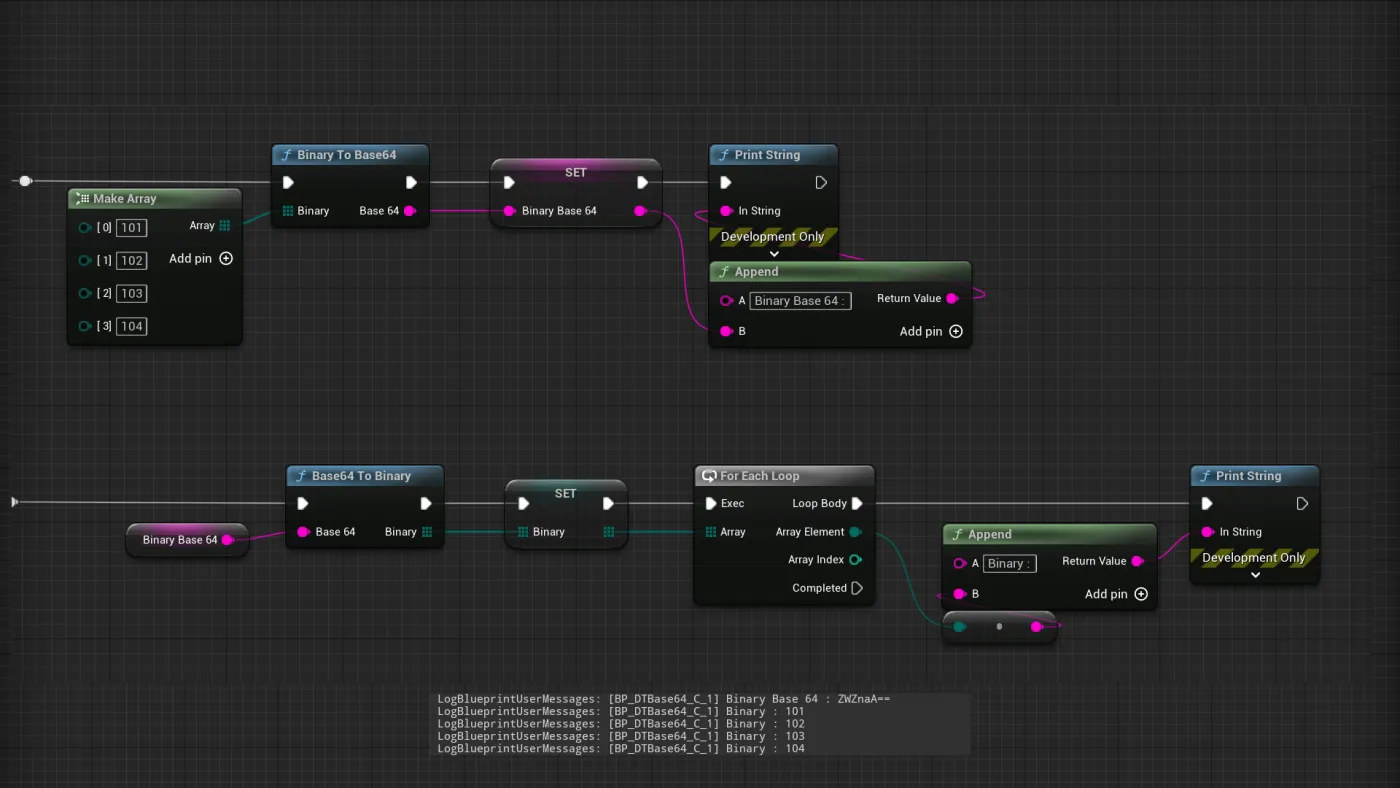Click Base 64 input pin on Base64 To Binary
Screen dimensions: 1400x788
click(303, 532)
